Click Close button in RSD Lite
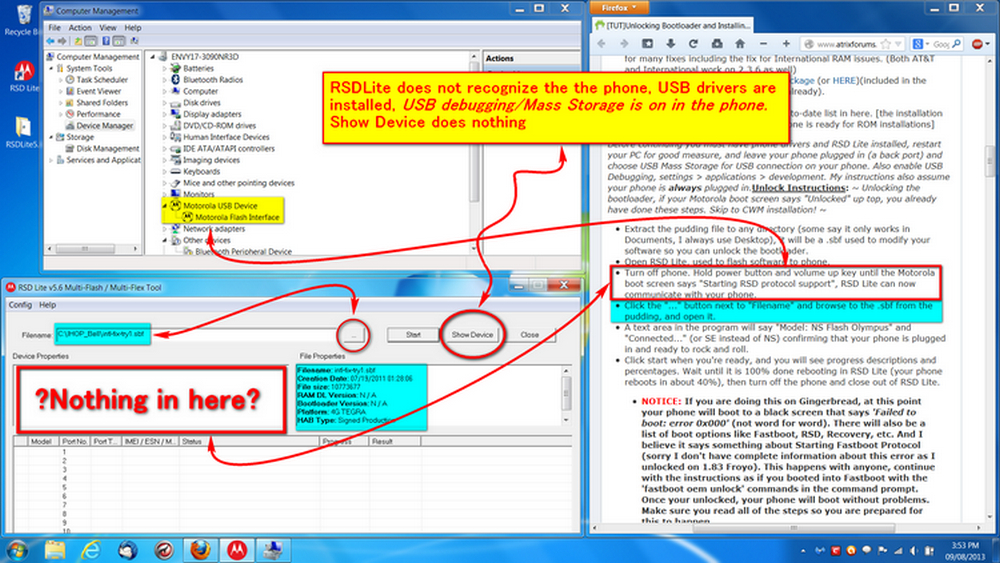1000x563 pixels. [529, 335]
